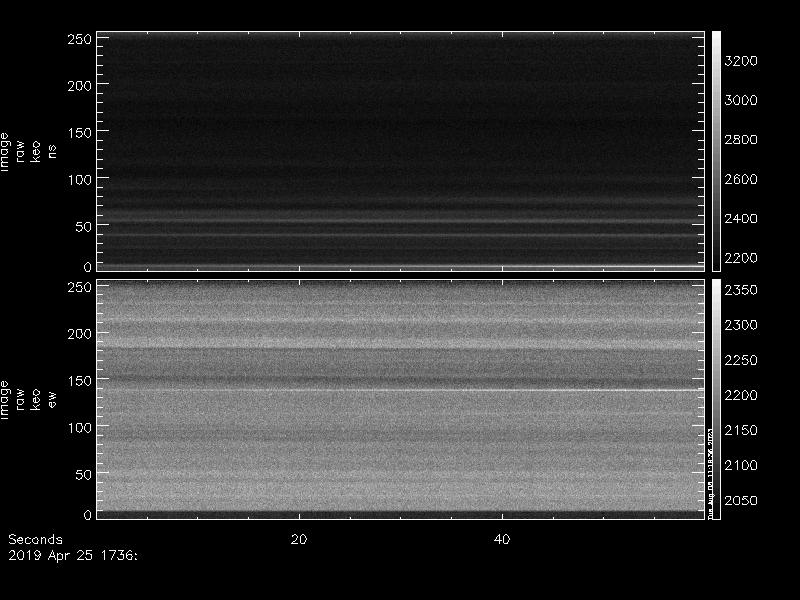Click the '2200' value on the top colorbar
The height and width of the screenshot is (600, 800).
tap(741, 258)
